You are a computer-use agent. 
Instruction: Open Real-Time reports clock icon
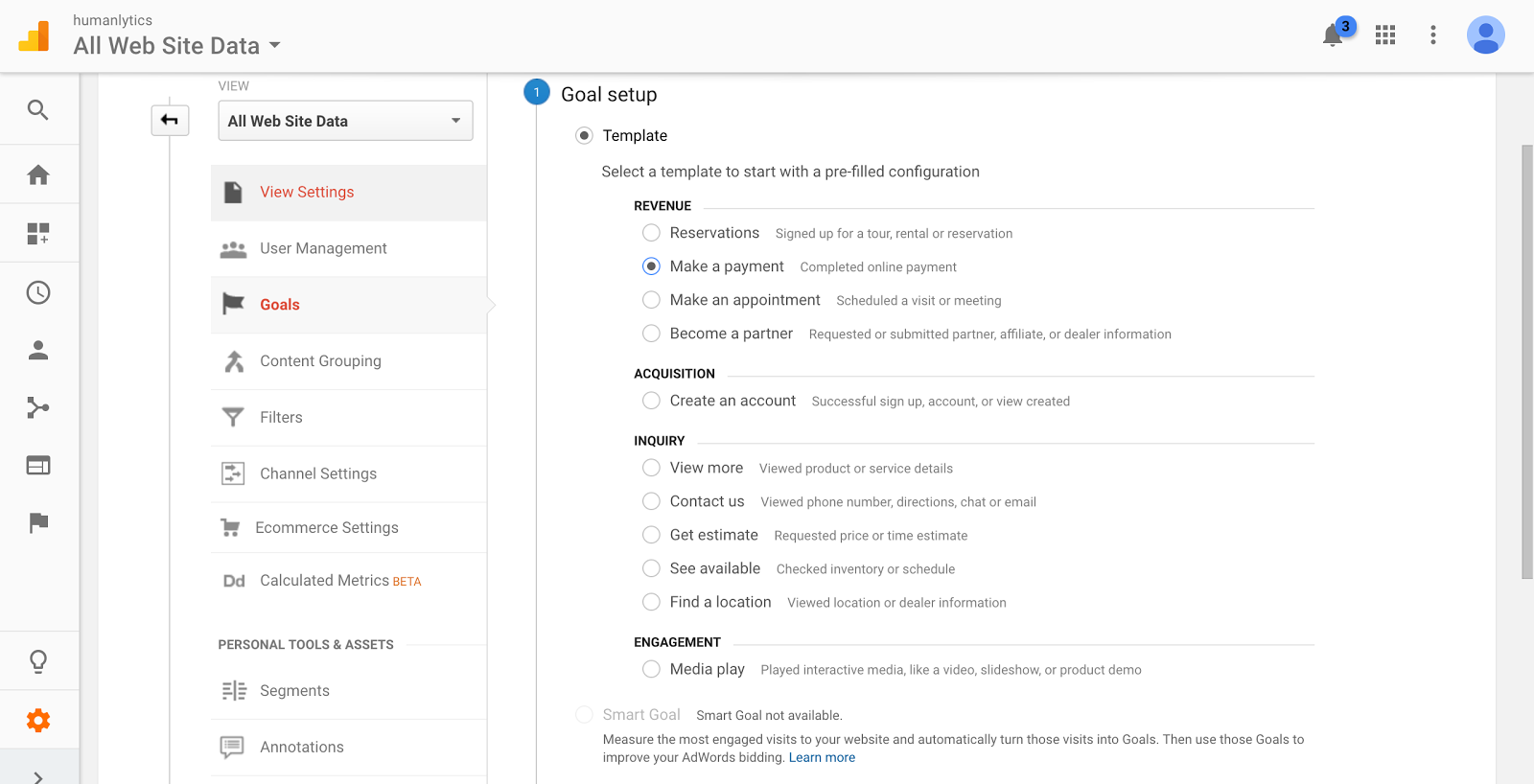(38, 292)
